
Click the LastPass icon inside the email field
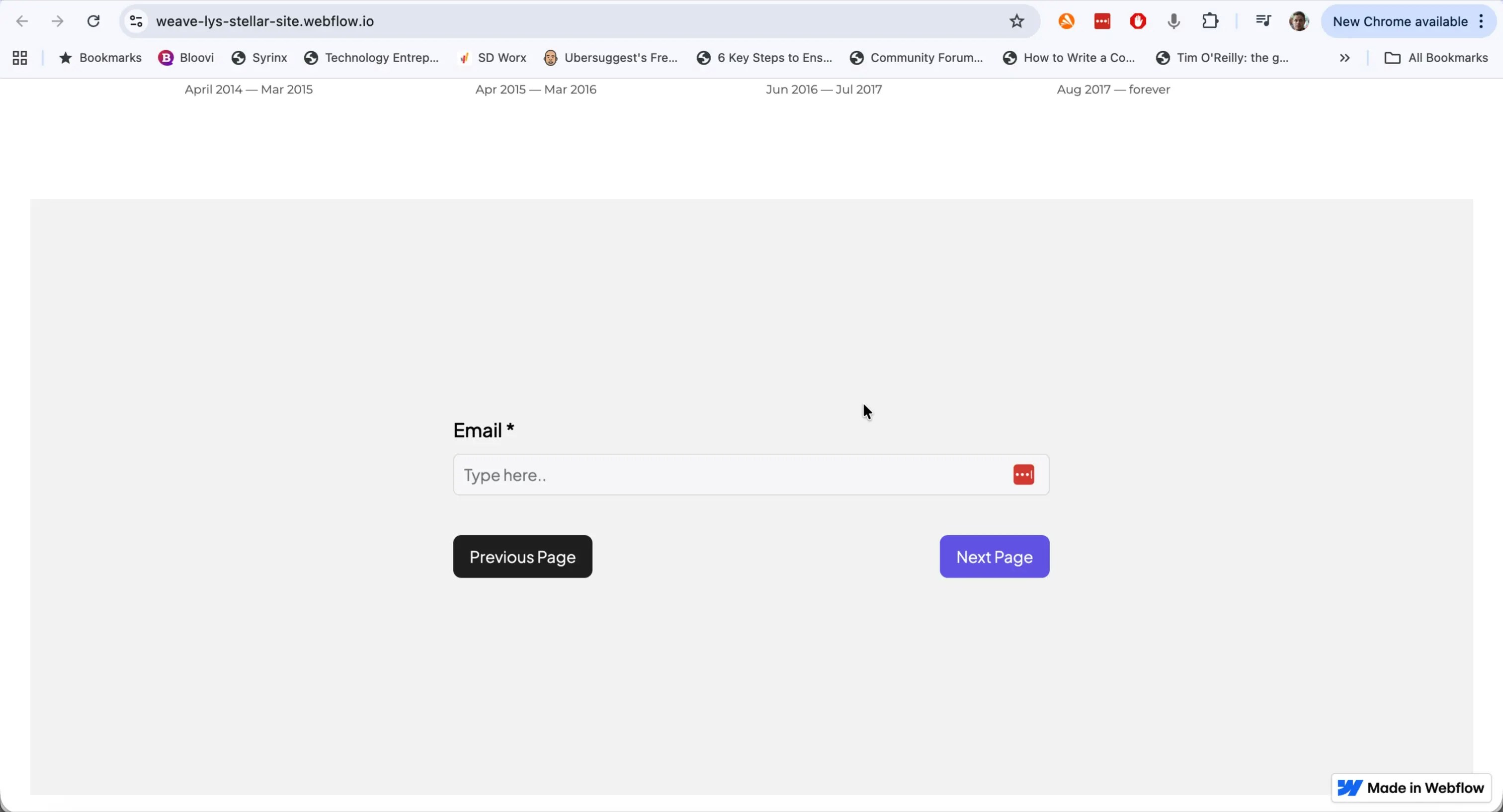(1023, 474)
